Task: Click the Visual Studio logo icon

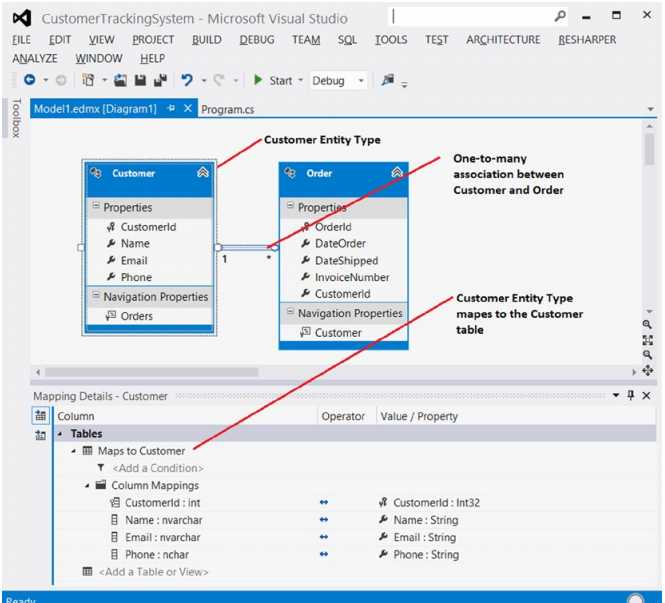Action: click(x=22, y=18)
